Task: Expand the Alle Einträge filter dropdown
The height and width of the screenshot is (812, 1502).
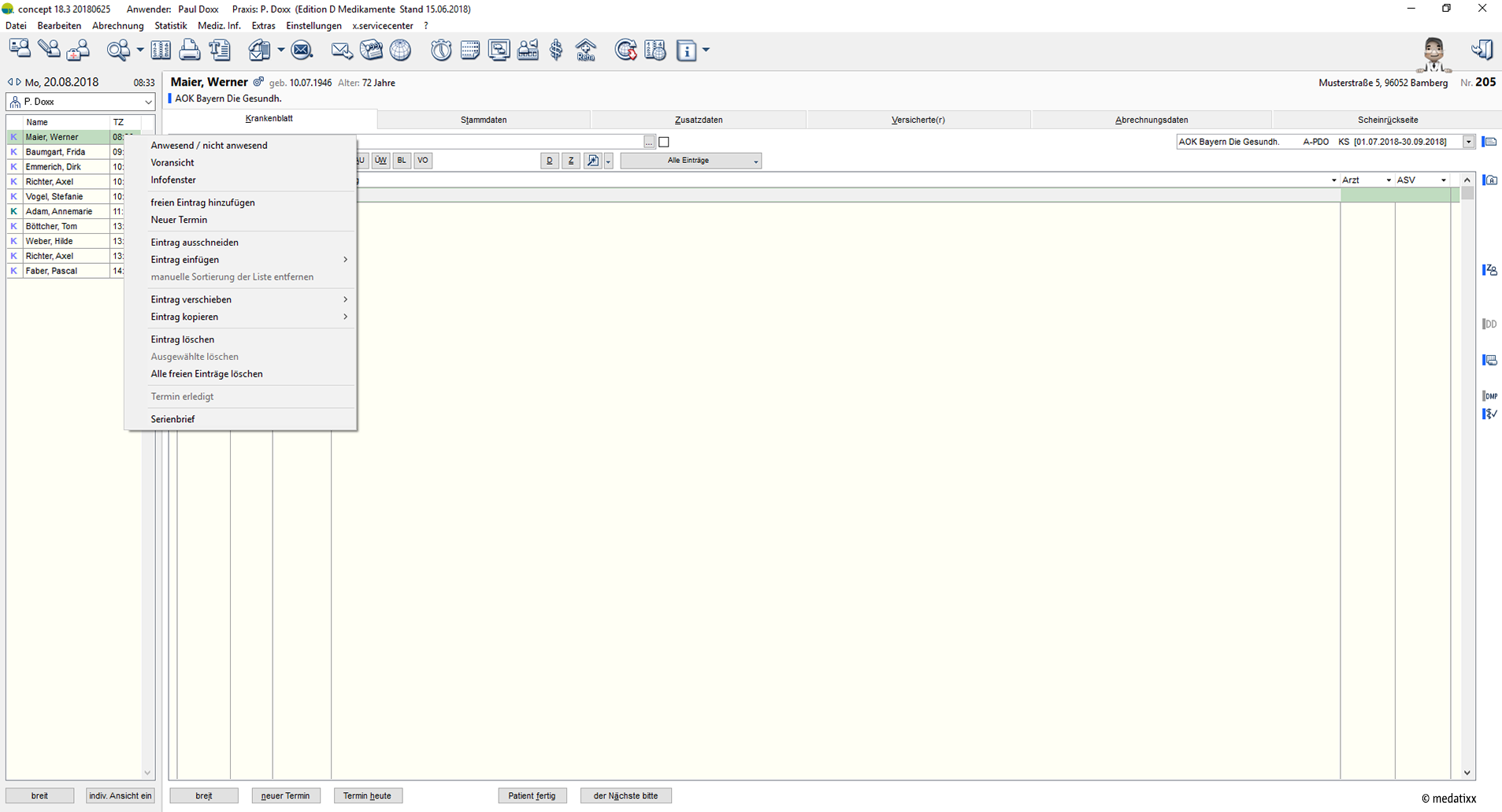Action: click(691, 161)
